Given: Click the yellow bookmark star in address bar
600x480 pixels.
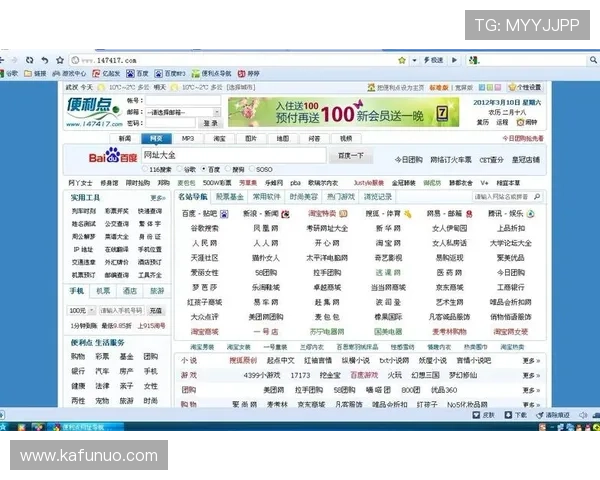Looking at the screenshot, I should click(x=402, y=60).
